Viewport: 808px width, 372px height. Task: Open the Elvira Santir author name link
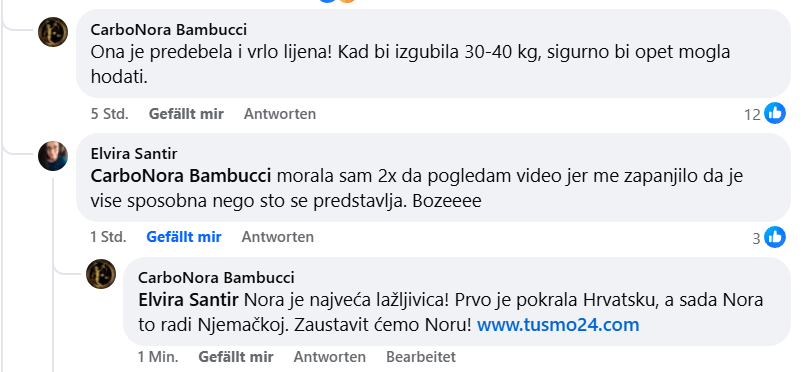(134, 154)
